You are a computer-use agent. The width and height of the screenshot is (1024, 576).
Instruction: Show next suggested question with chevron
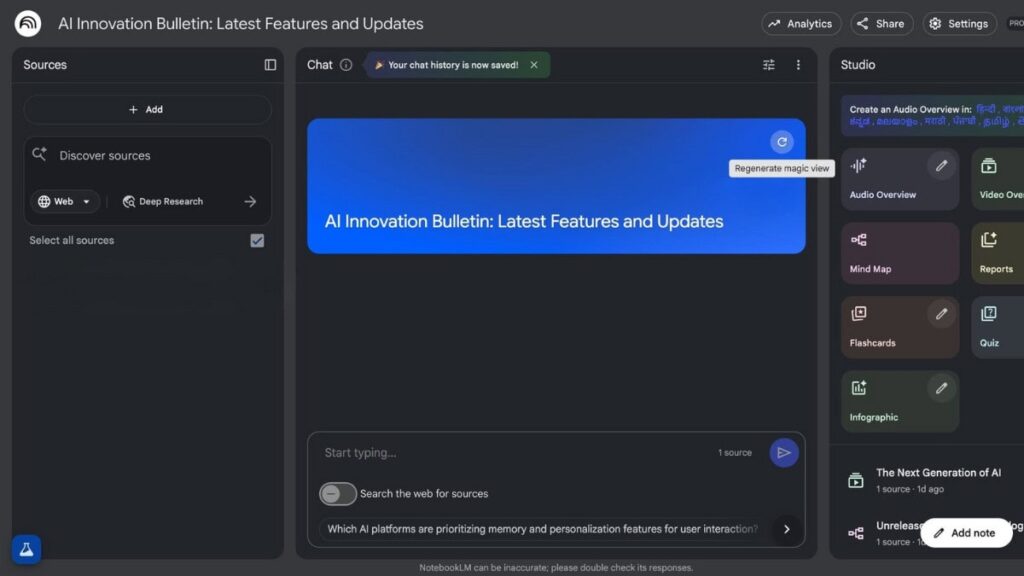click(786, 529)
